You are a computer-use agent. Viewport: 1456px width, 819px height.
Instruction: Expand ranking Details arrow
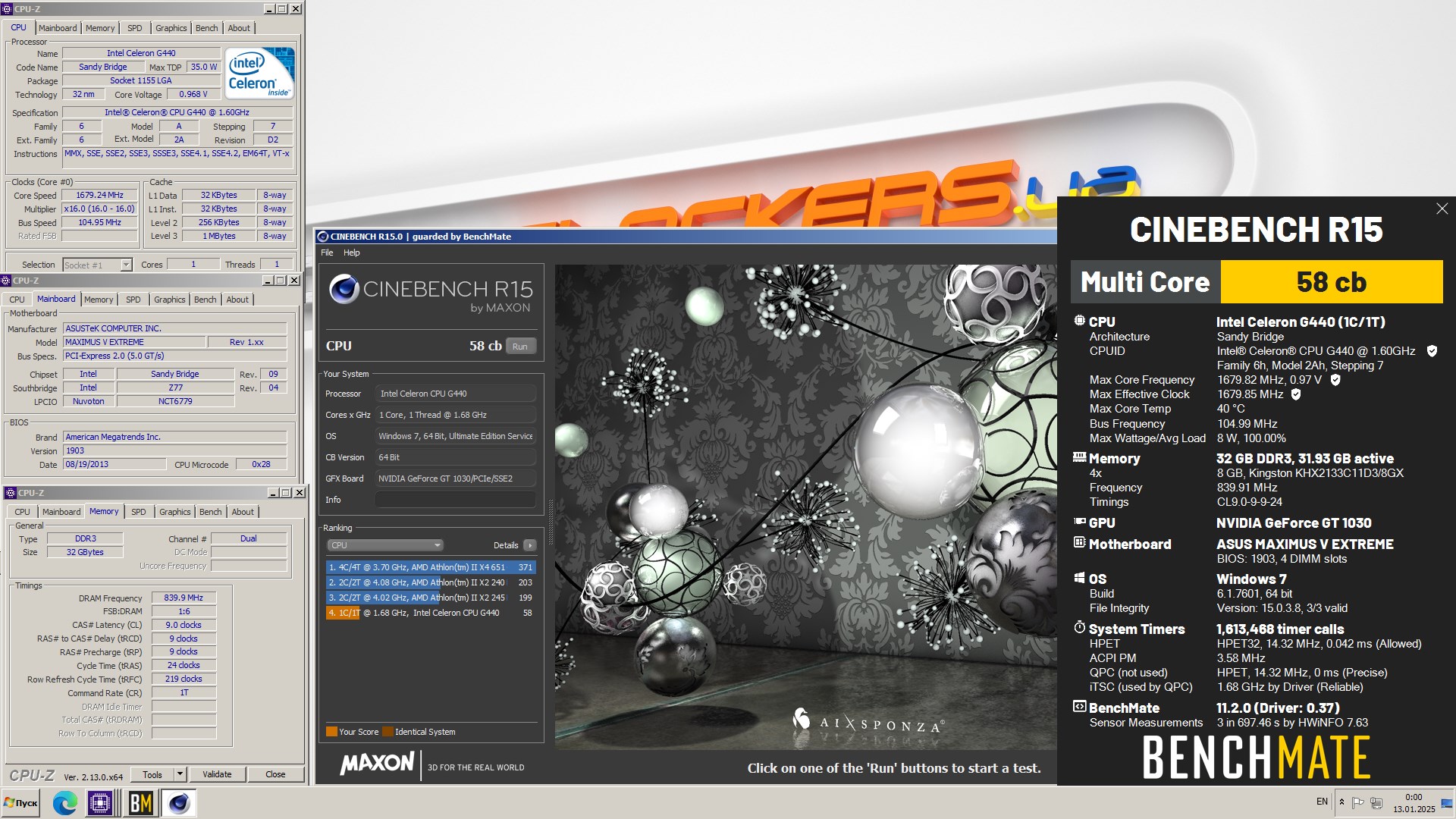[530, 545]
